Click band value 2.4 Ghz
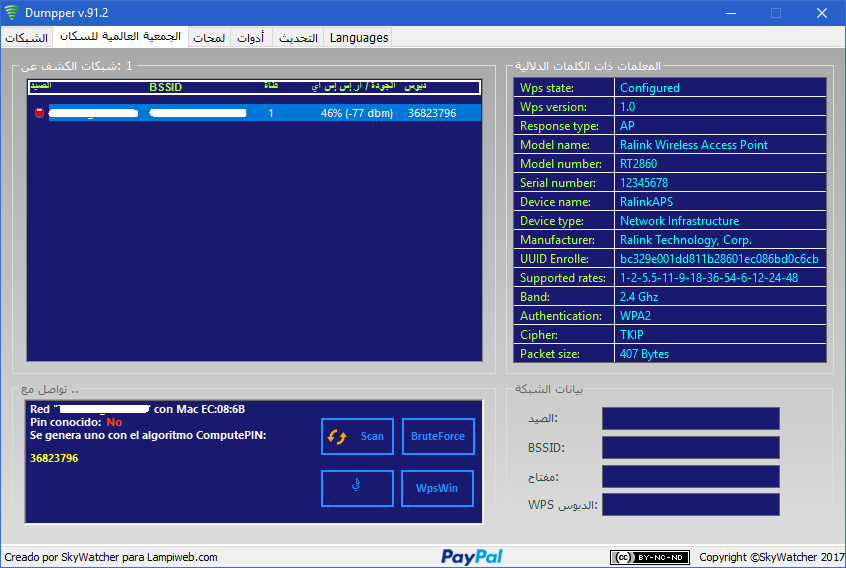The width and height of the screenshot is (846, 568). point(639,297)
